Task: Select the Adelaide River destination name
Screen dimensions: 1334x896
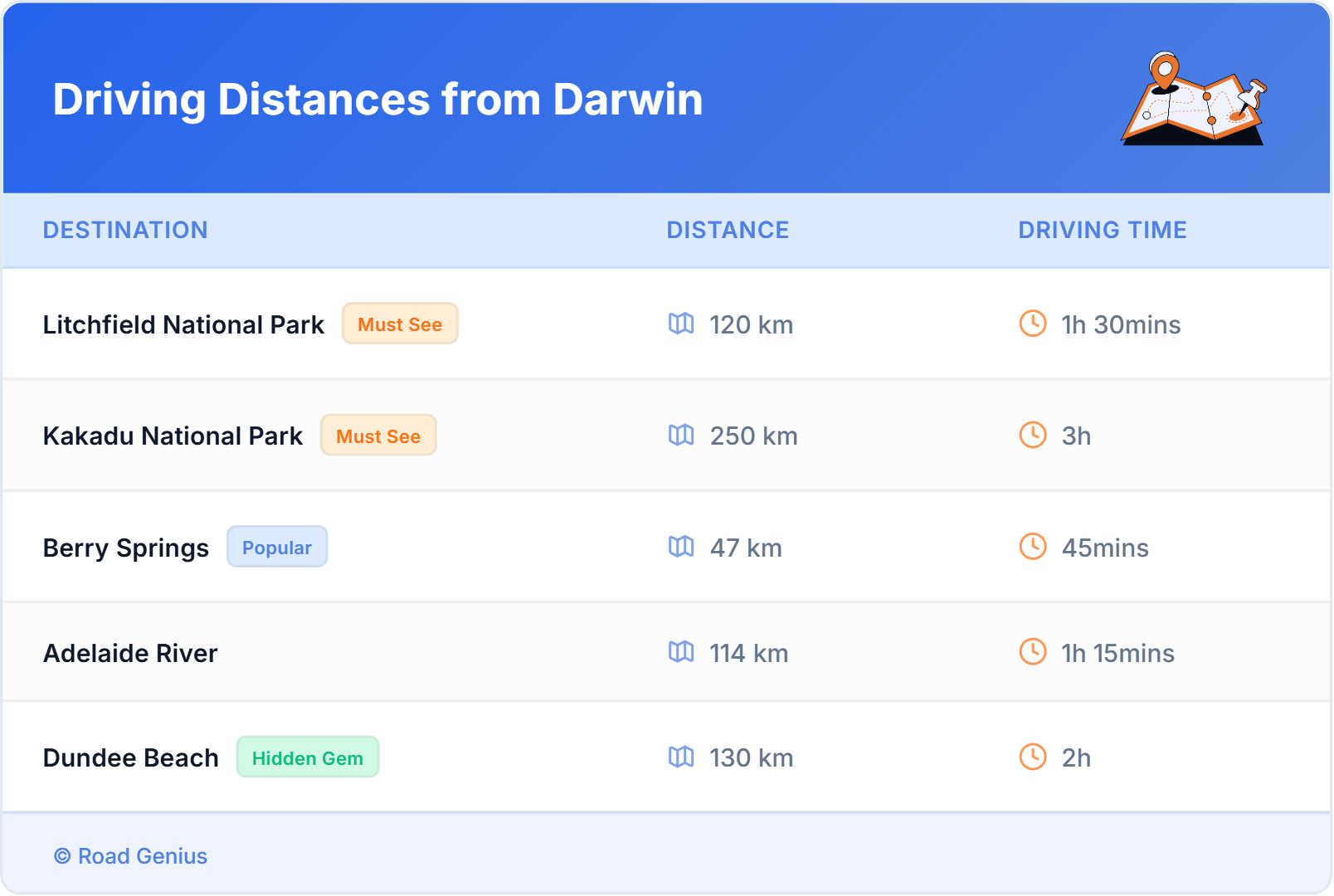Action: [130, 654]
